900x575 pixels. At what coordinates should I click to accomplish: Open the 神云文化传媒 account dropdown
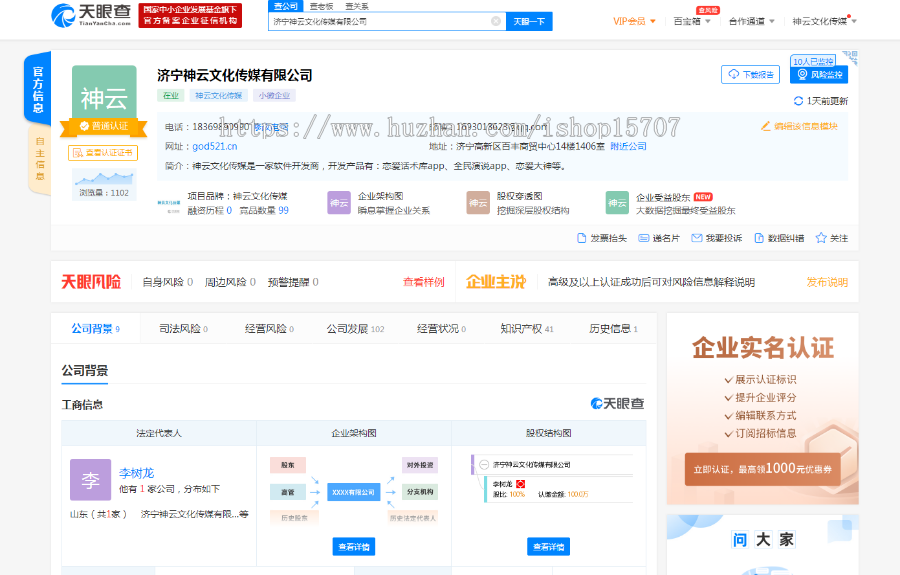824,21
